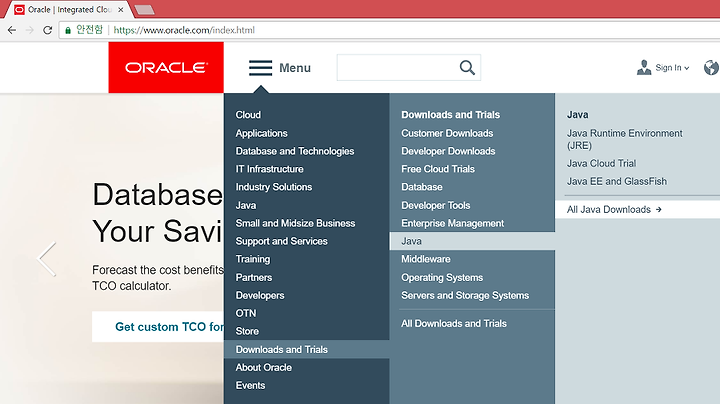Open Java Cloud Trial link
The image size is (720, 404).
[x=602, y=163]
